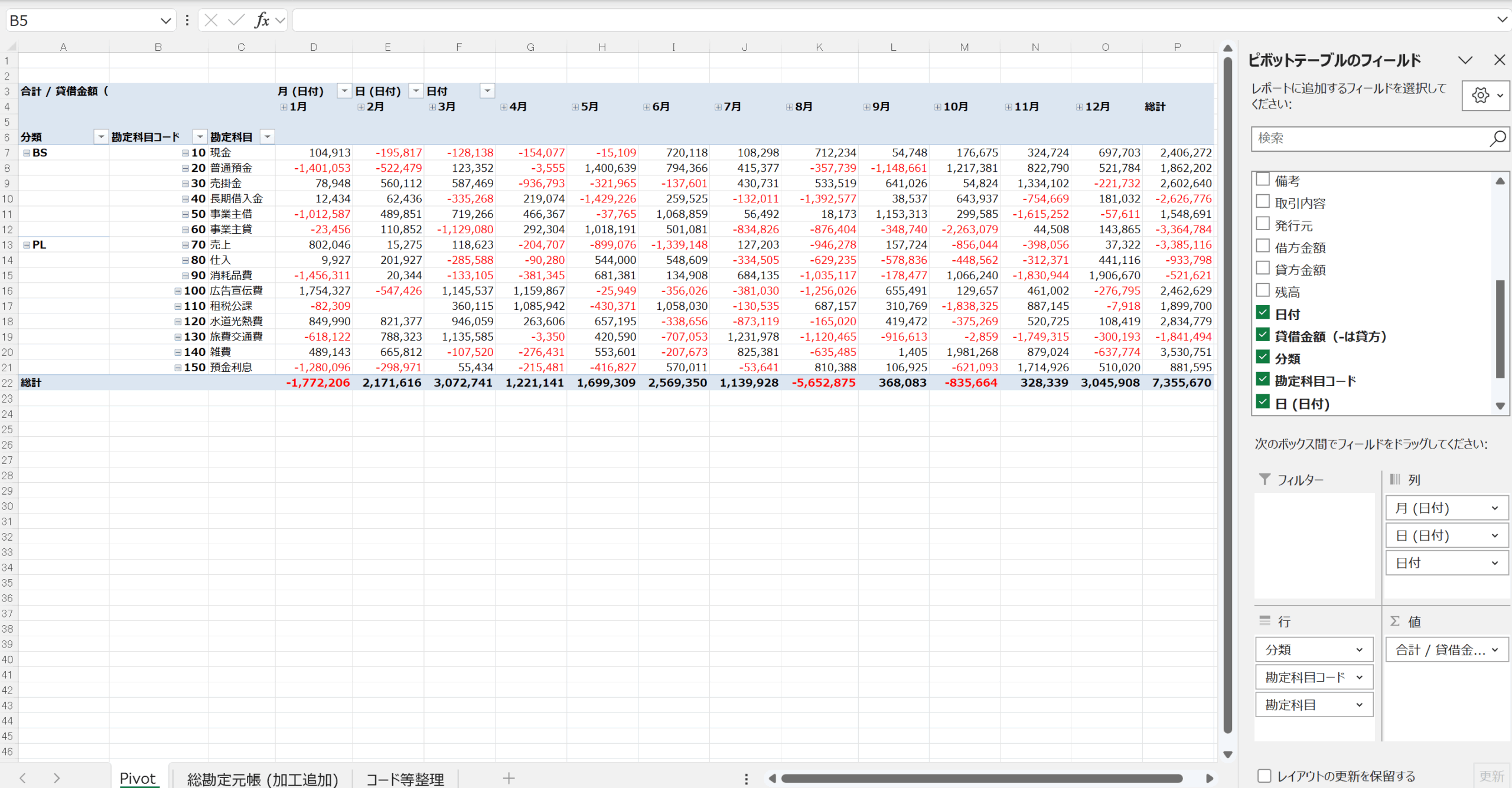Add a new sheet with plus icon
Screen dimensions: 1512x788
click(509, 779)
